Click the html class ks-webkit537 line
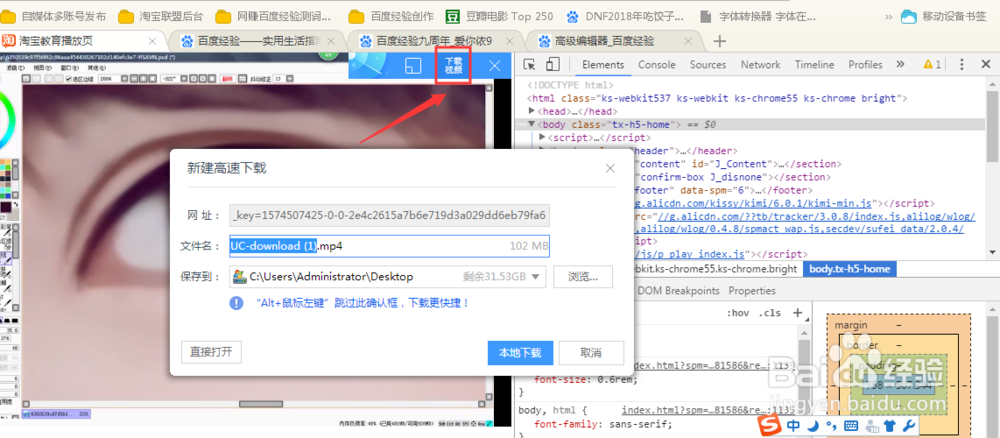 [717, 98]
